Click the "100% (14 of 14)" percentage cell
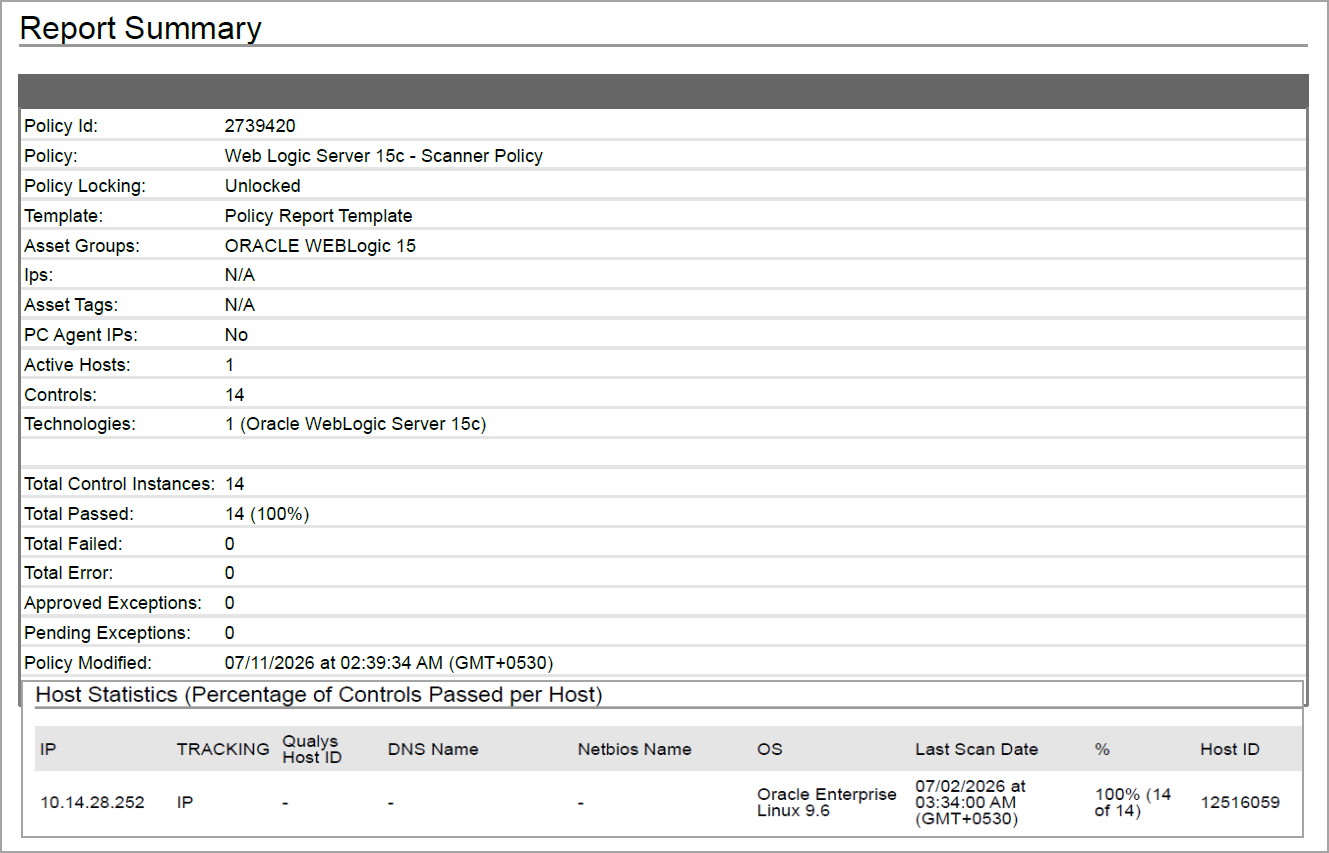 (1133, 802)
